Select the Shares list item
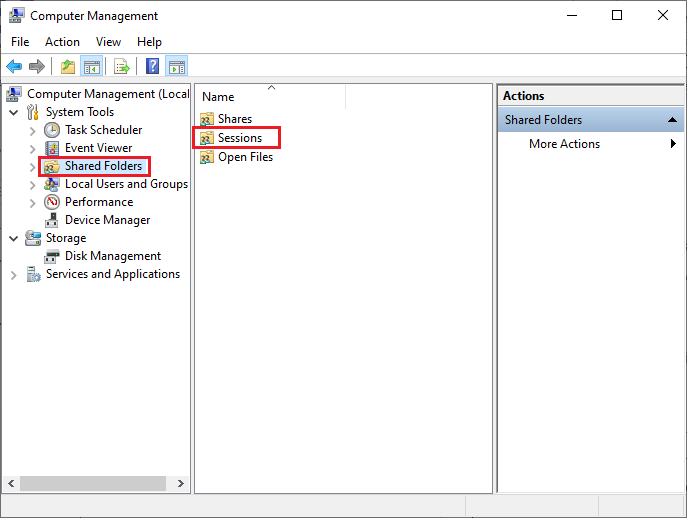The height and width of the screenshot is (518, 687). 235,119
